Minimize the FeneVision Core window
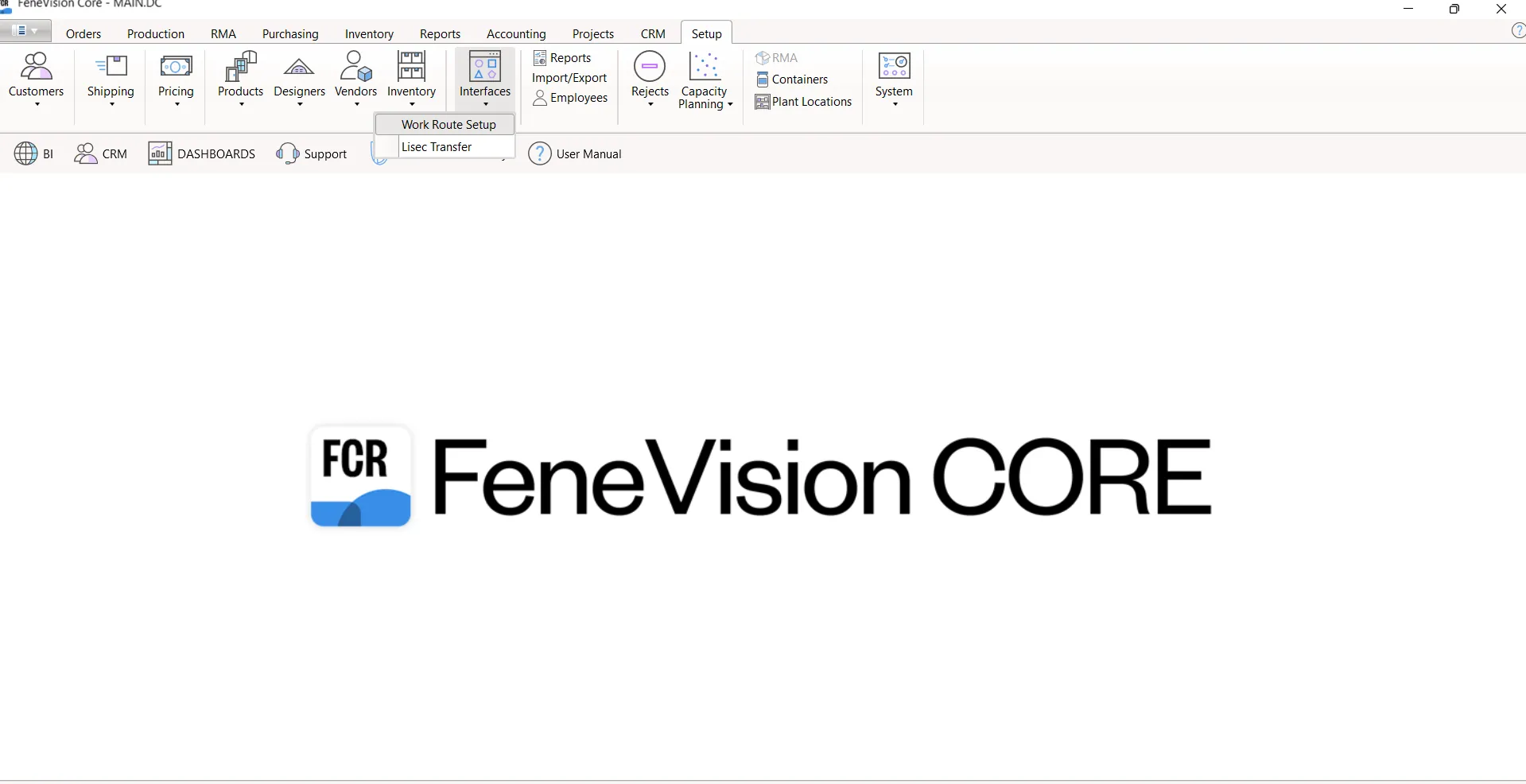 1408,10
